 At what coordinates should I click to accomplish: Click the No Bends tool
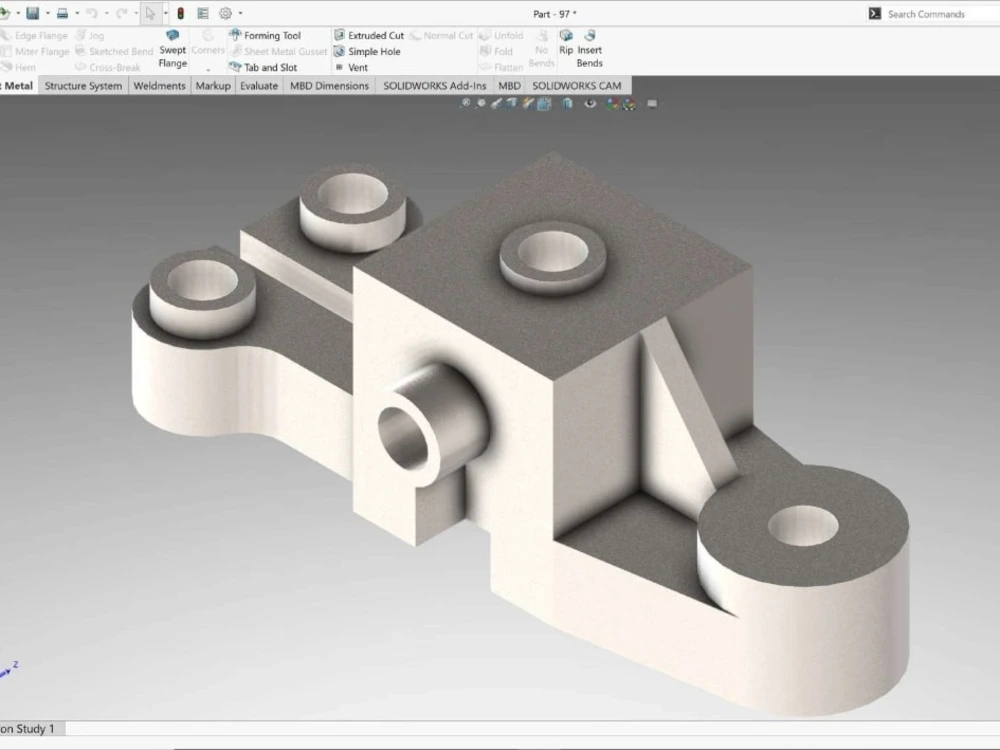541,48
